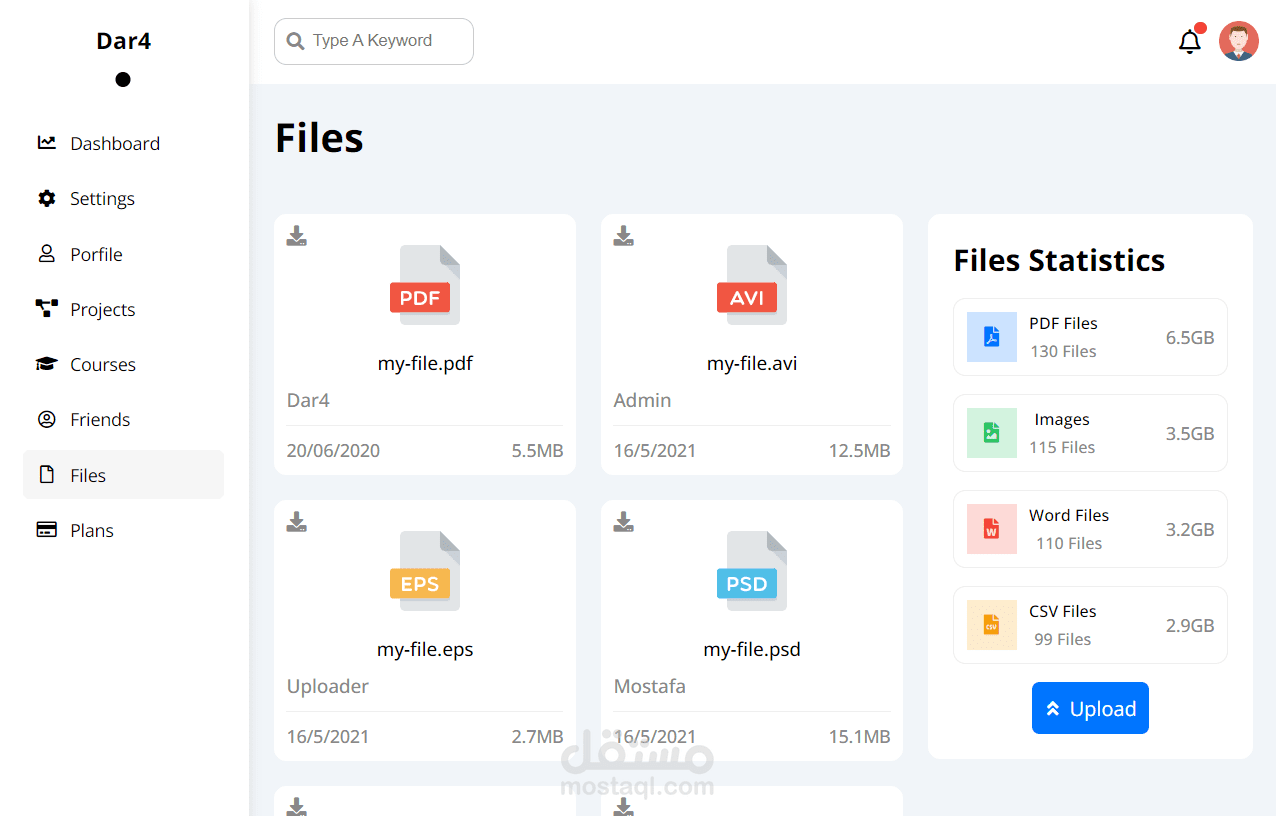Click the 3.2GB statistics value
Image resolution: width=1276 pixels, height=816 pixels.
[x=1190, y=529]
